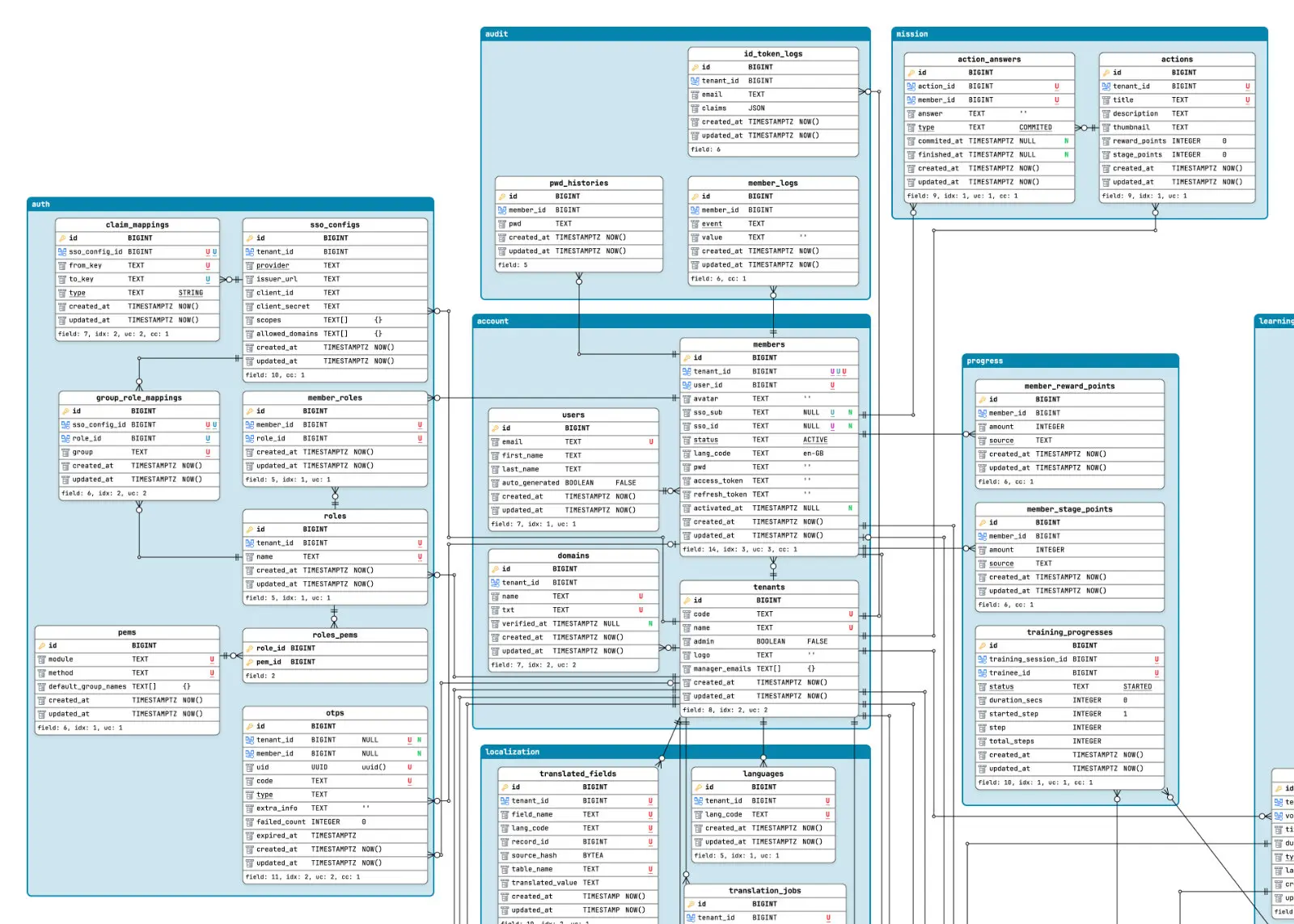This screenshot has height=924, width=1294.
Task: Select the localization group header bar
Action: pos(675,752)
